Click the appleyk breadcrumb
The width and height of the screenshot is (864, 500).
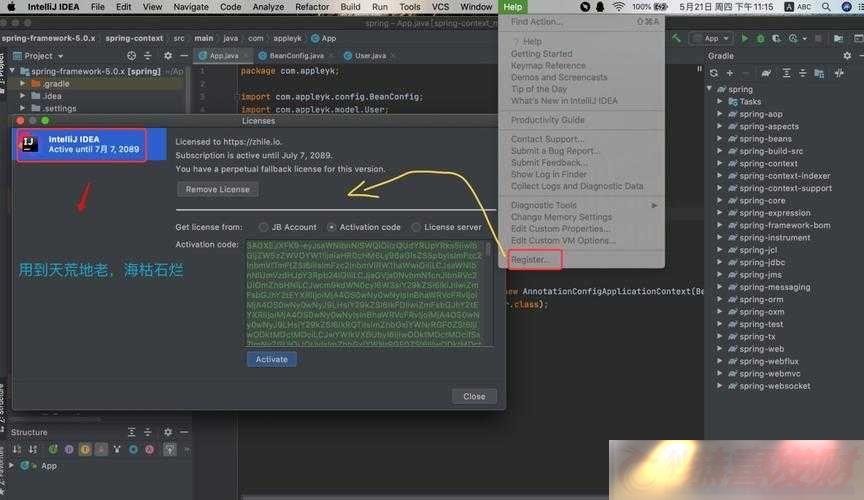[x=287, y=39]
